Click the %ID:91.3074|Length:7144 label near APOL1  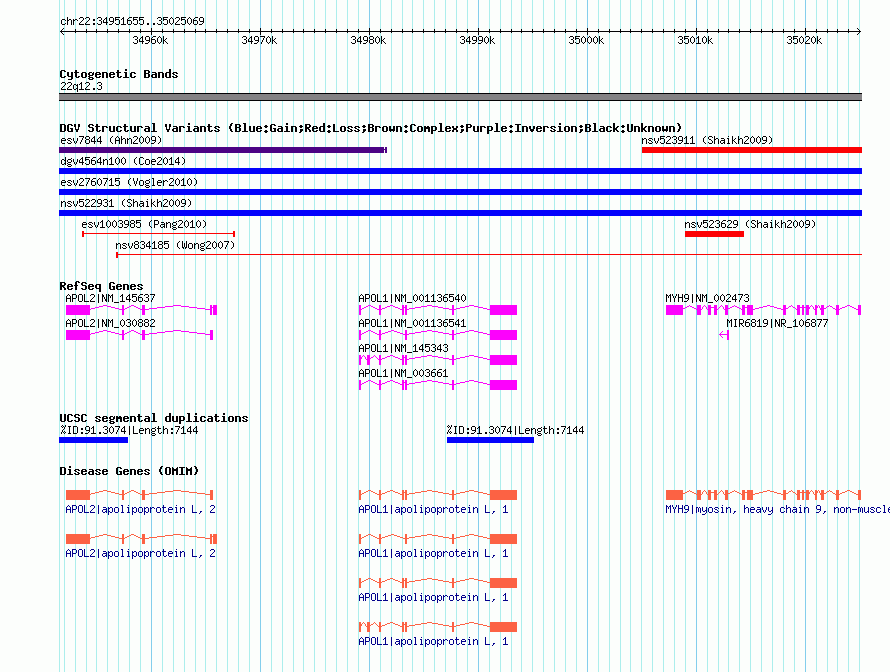point(515,430)
